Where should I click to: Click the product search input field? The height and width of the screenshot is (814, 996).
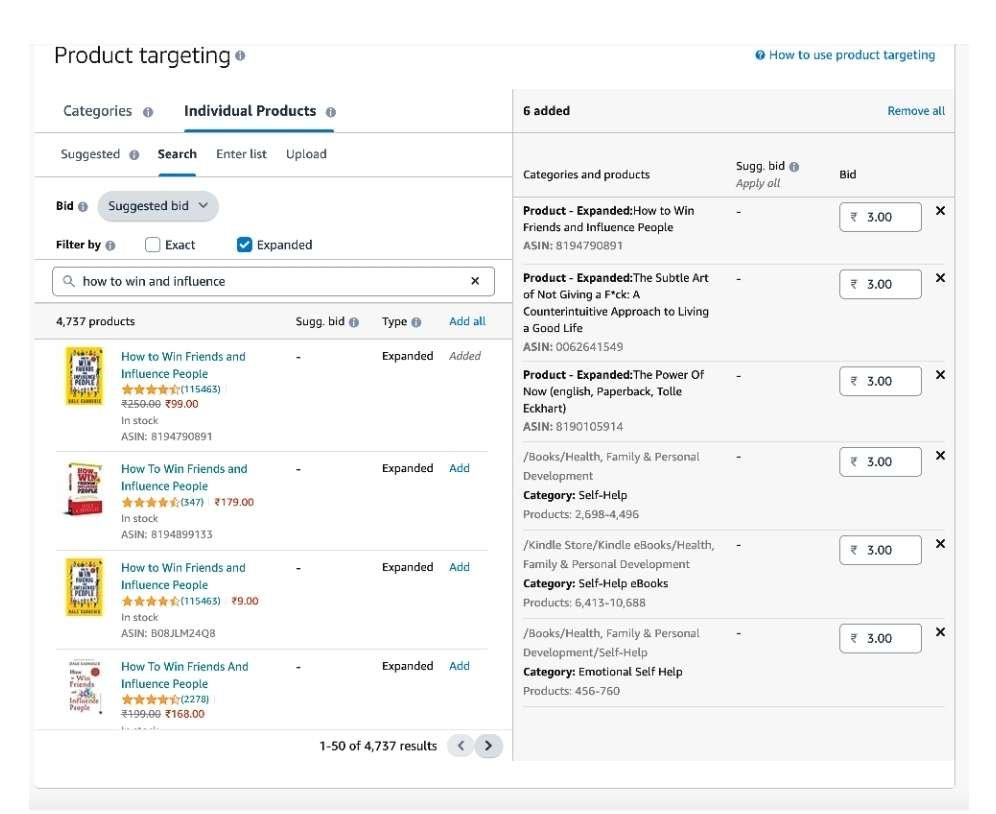click(x=273, y=282)
